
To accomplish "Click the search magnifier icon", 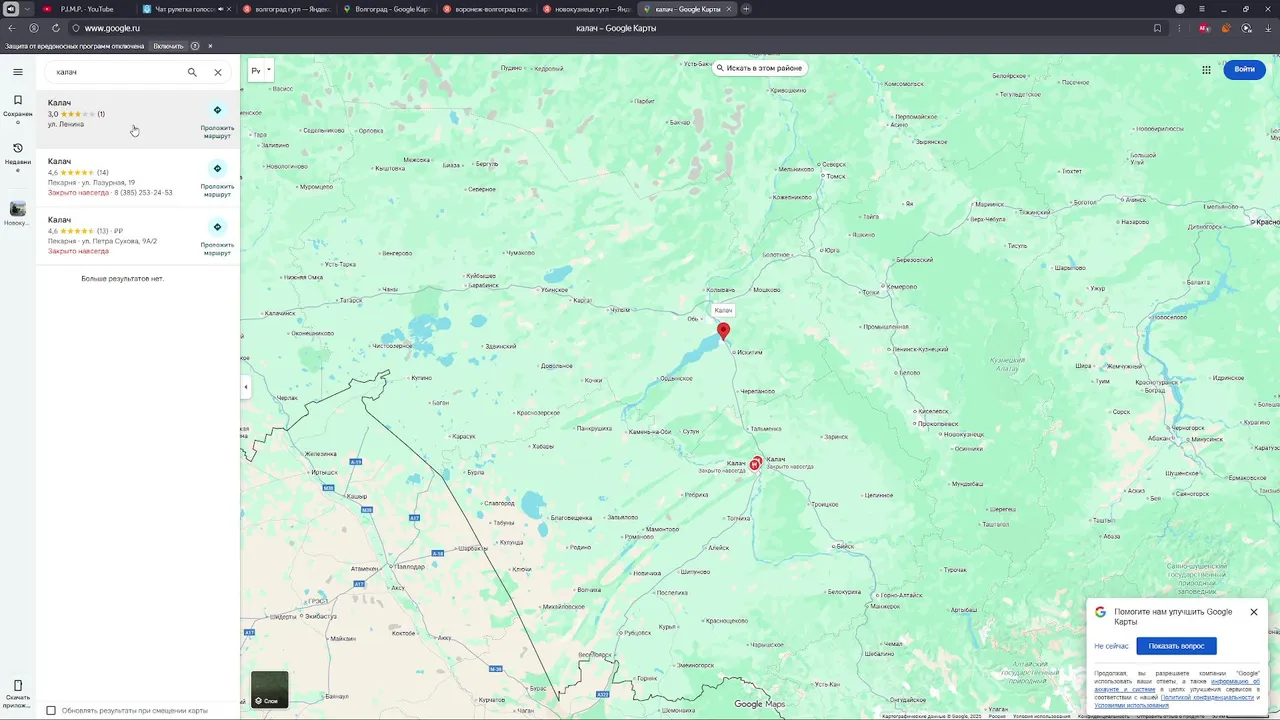I will point(192,72).
